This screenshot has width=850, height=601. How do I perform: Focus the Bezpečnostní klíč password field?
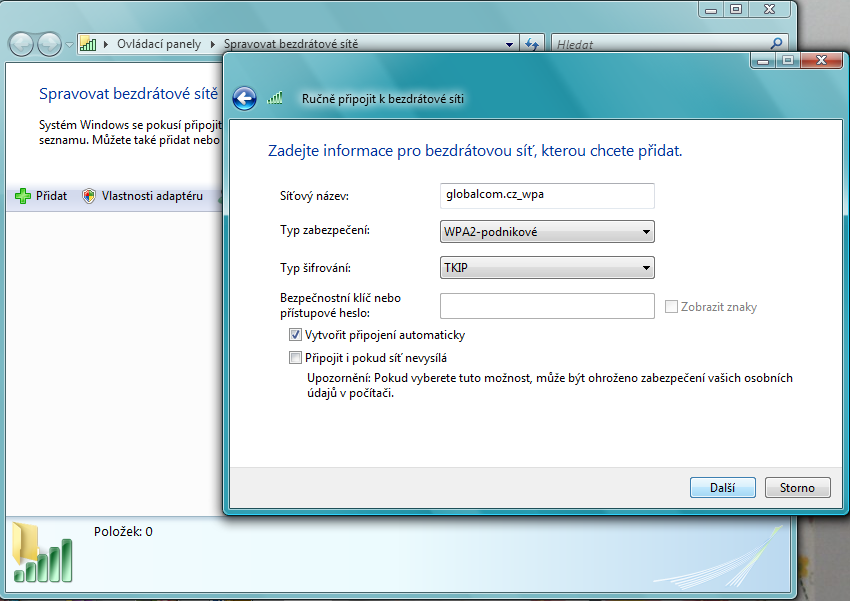(x=547, y=306)
